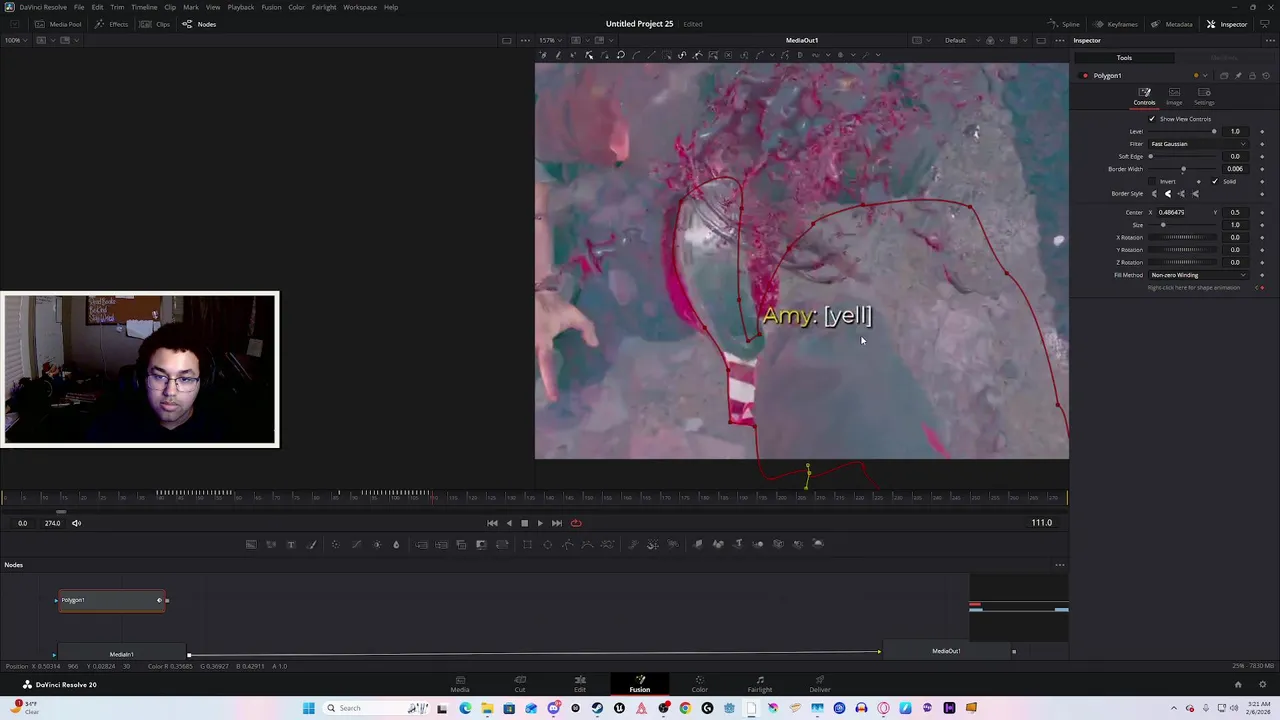The height and width of the screenshot is (720, 1280).
Task: Add a Blur node from toolbar
Action: [396, 544]
